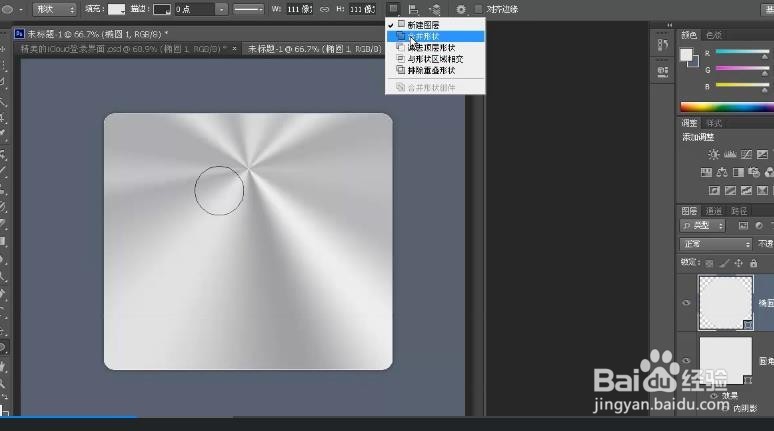Open the History panel icon
The image size is (774, 431).
click(662, 45)
